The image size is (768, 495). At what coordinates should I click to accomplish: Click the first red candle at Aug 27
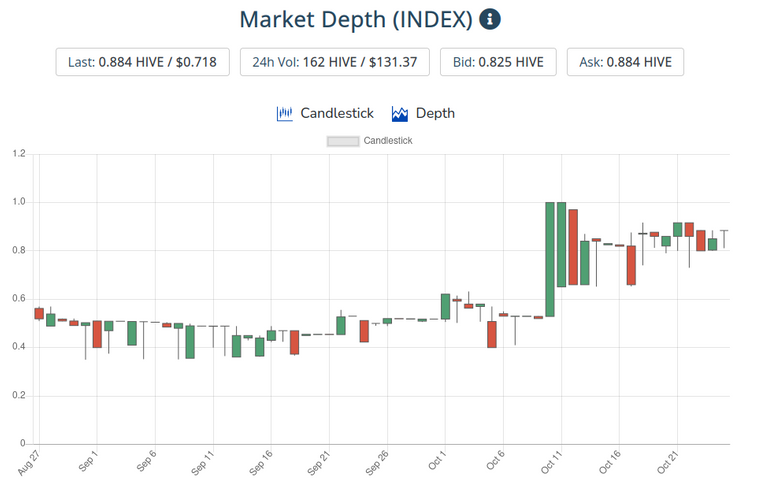(x=39, y=313)
